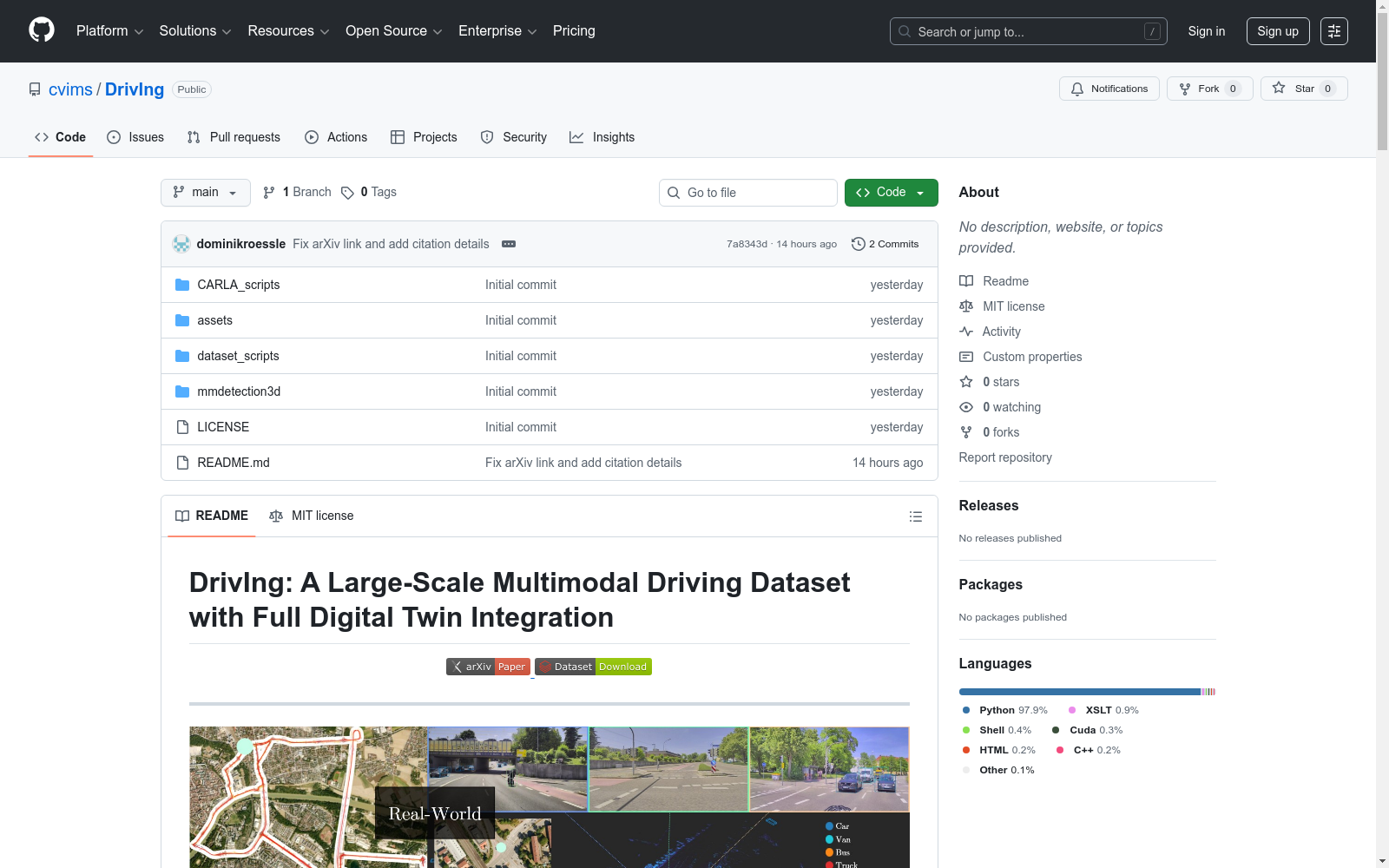Click the eye icon beside watching
This screenshot has height=868, width=1389.
(966, 407)
